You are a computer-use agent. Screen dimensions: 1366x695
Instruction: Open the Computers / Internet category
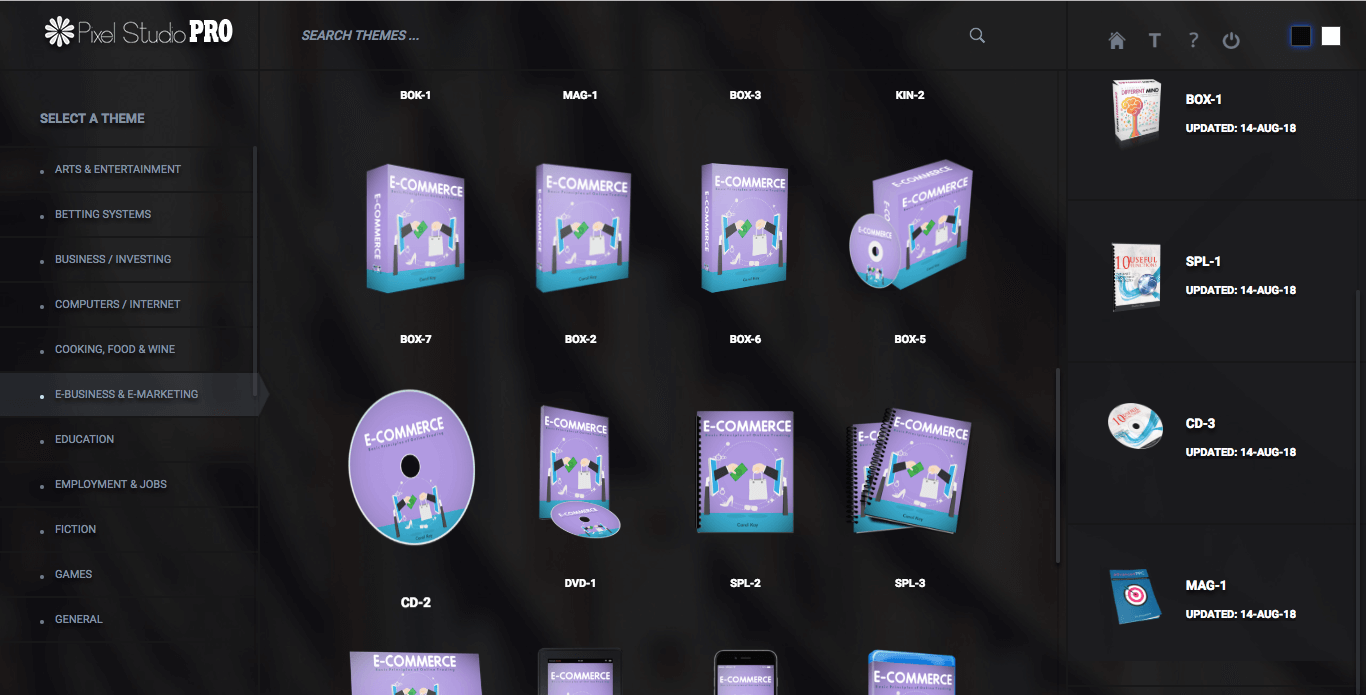coord(128,305)
